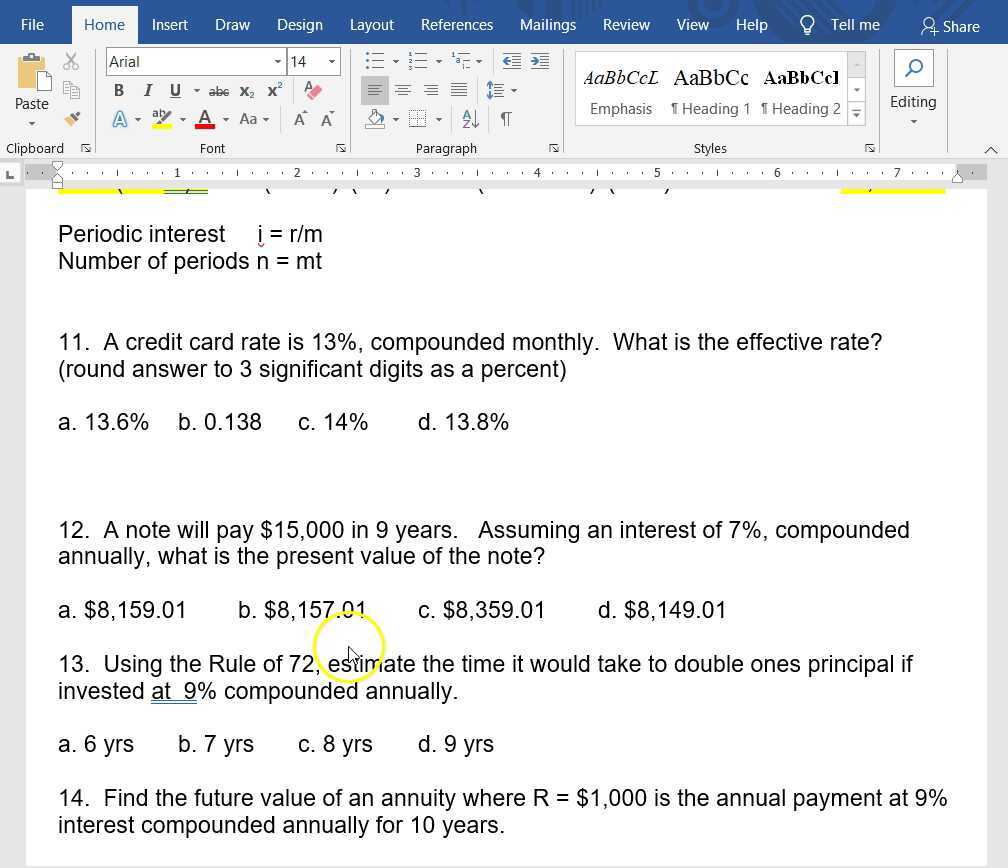Open the Editing find magnifier button
The height and width of the screenshot is (868, 1008).
[x=914, y=68]
